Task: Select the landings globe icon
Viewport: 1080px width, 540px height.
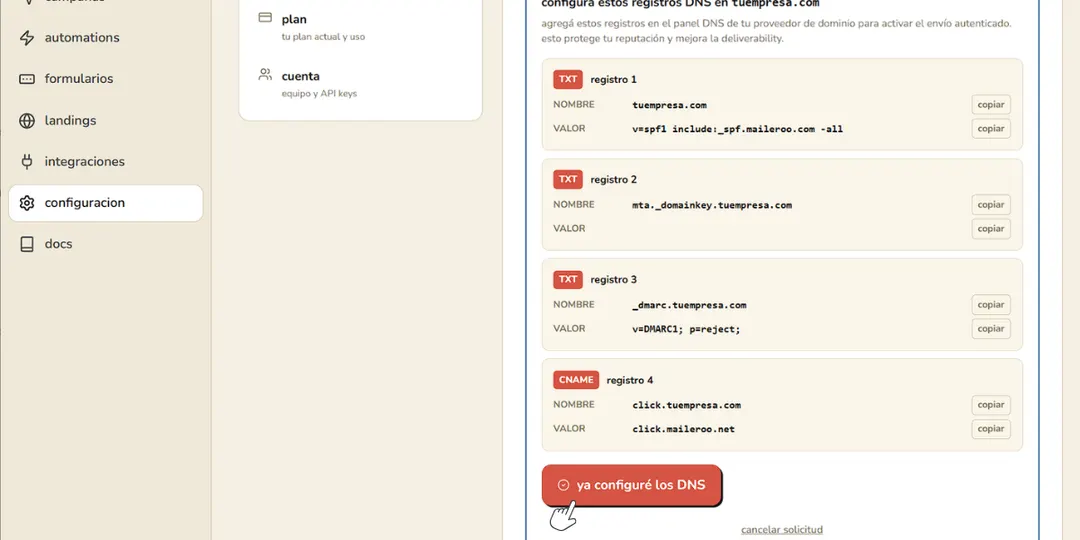Action: (x=27, y=121)
